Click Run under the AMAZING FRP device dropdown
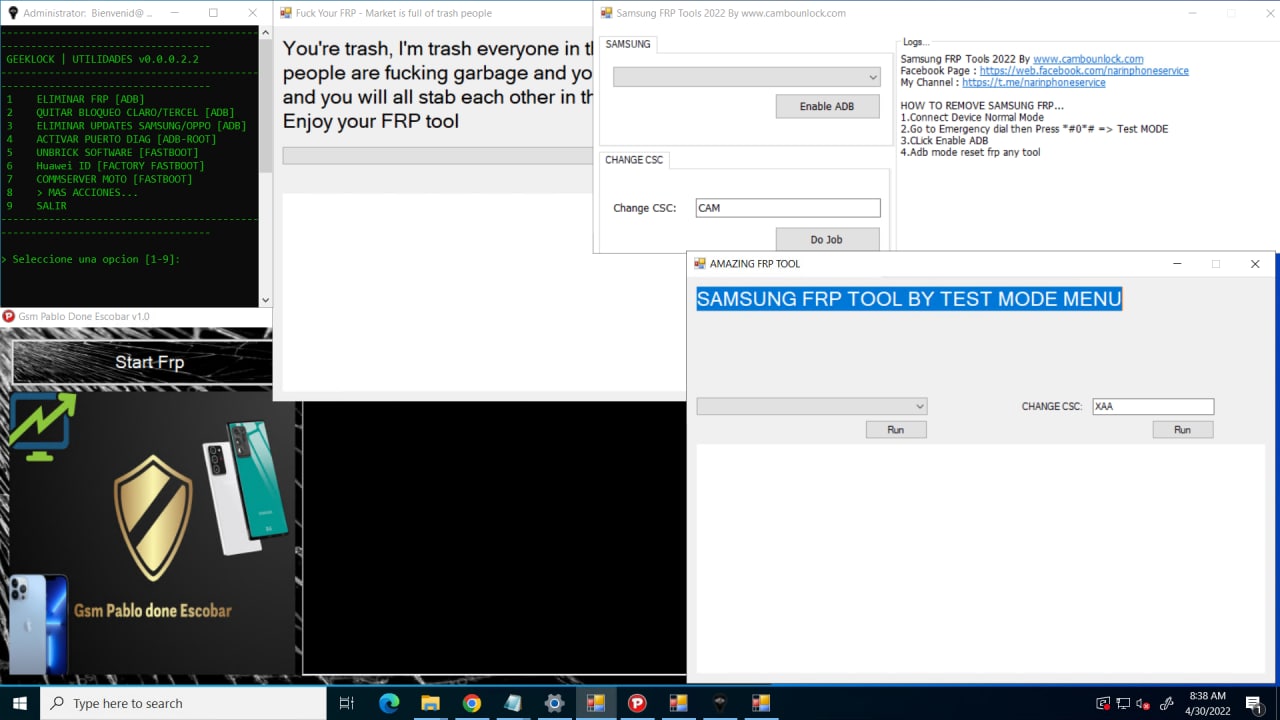1280x720 pixels. [x=896, y=429]
